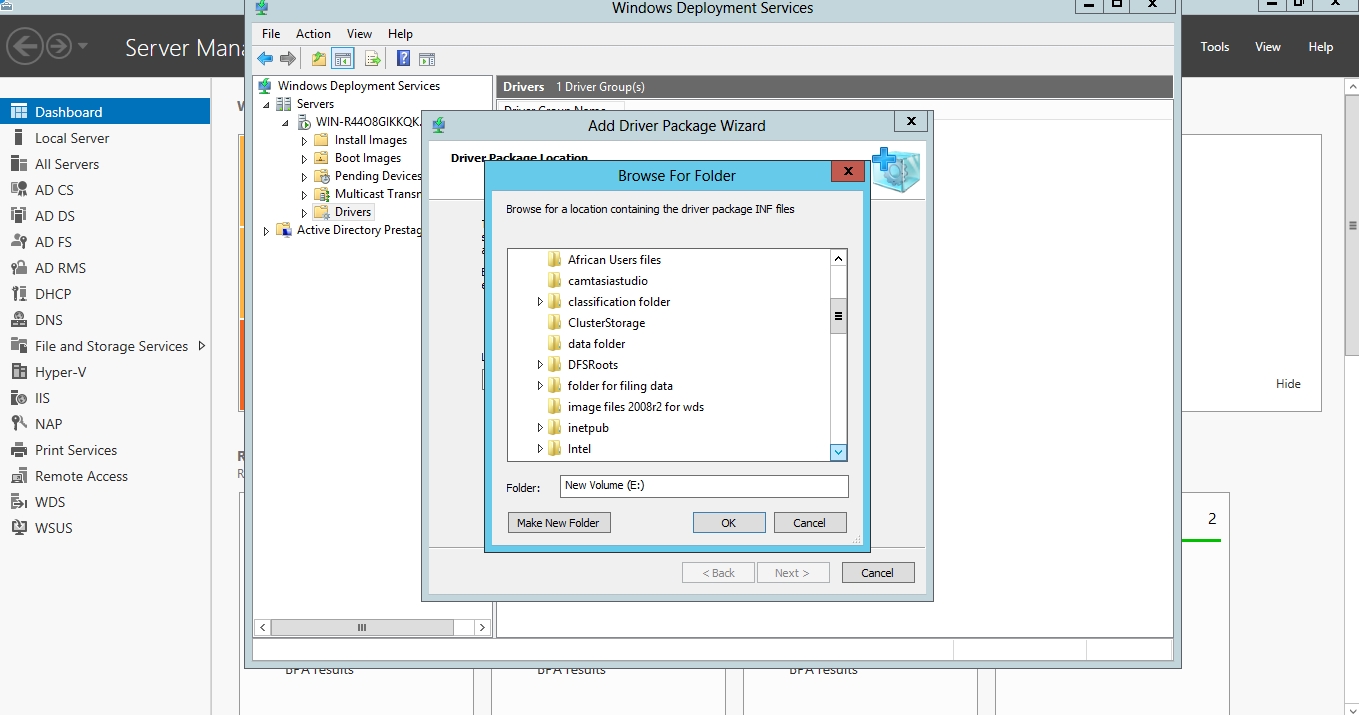This screenshot has height=715, width=1359.
Task: Click the Show/Hide Console Tree toolbar icon
Action: (x=343, y=59)
